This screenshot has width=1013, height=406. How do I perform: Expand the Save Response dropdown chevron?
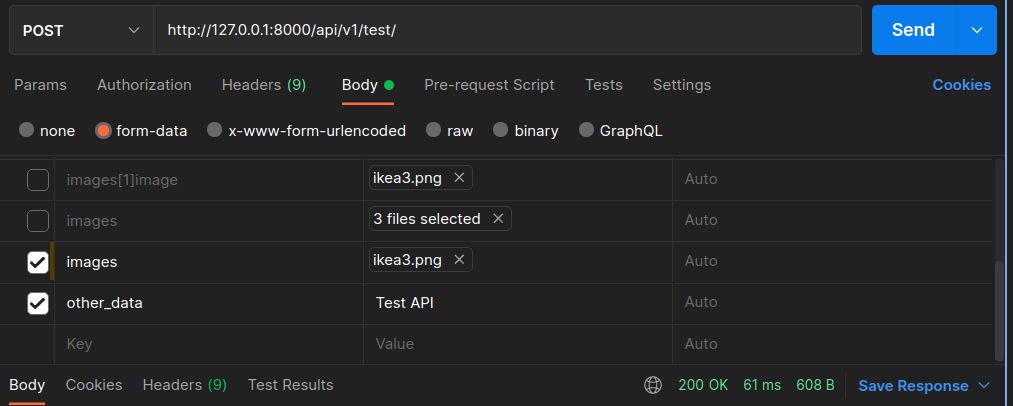tap(983, 386)
